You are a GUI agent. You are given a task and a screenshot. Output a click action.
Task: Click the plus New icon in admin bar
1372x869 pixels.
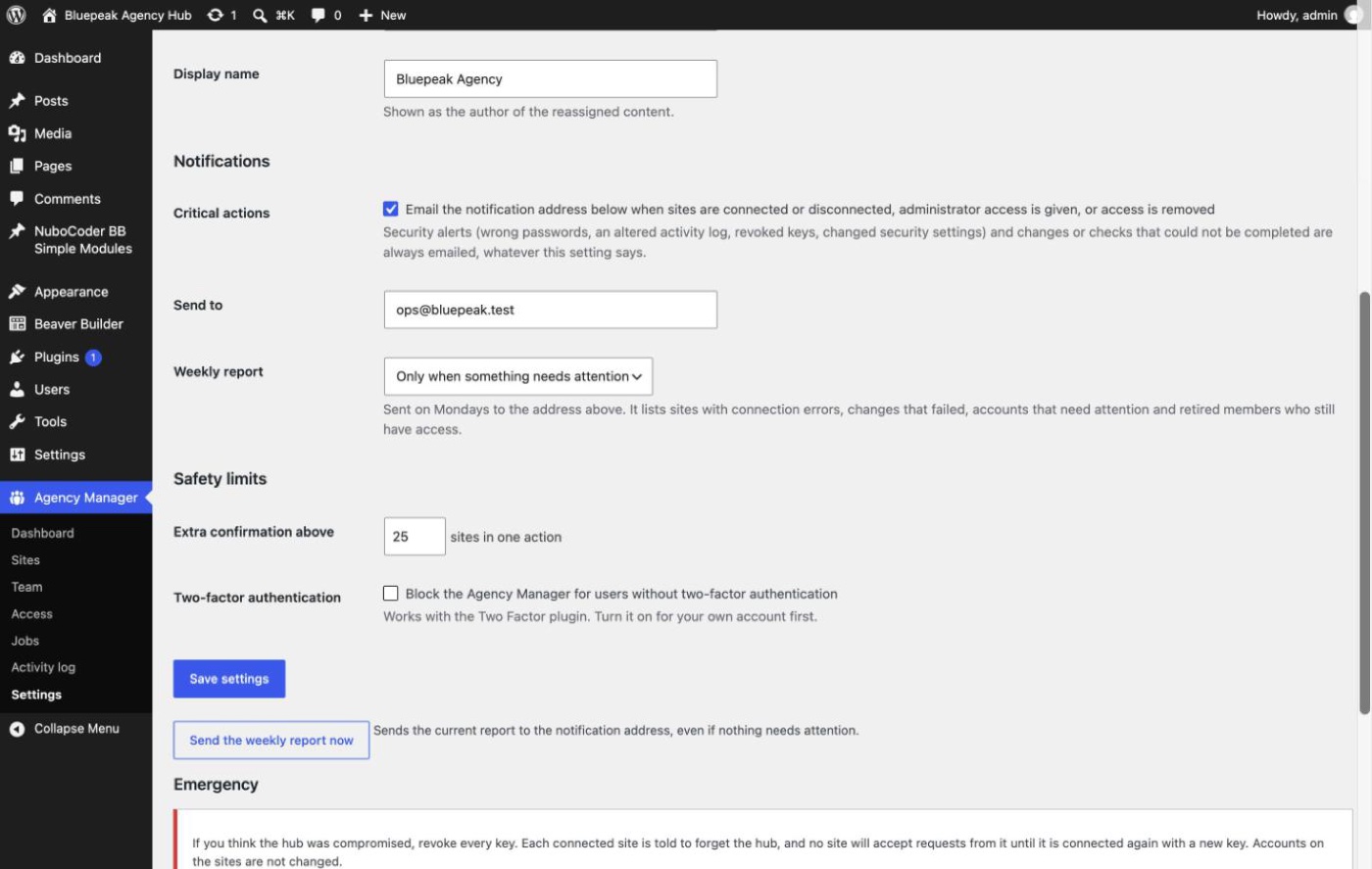point(366,15)
